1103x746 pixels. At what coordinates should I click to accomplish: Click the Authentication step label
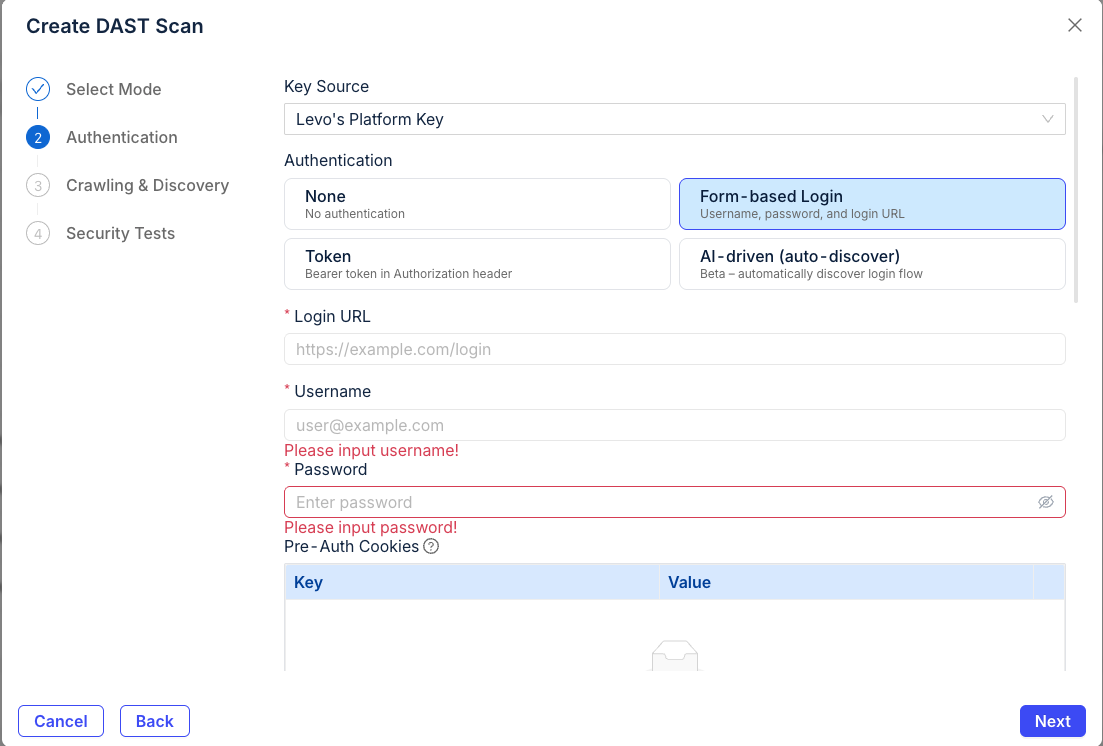[121, 137]
